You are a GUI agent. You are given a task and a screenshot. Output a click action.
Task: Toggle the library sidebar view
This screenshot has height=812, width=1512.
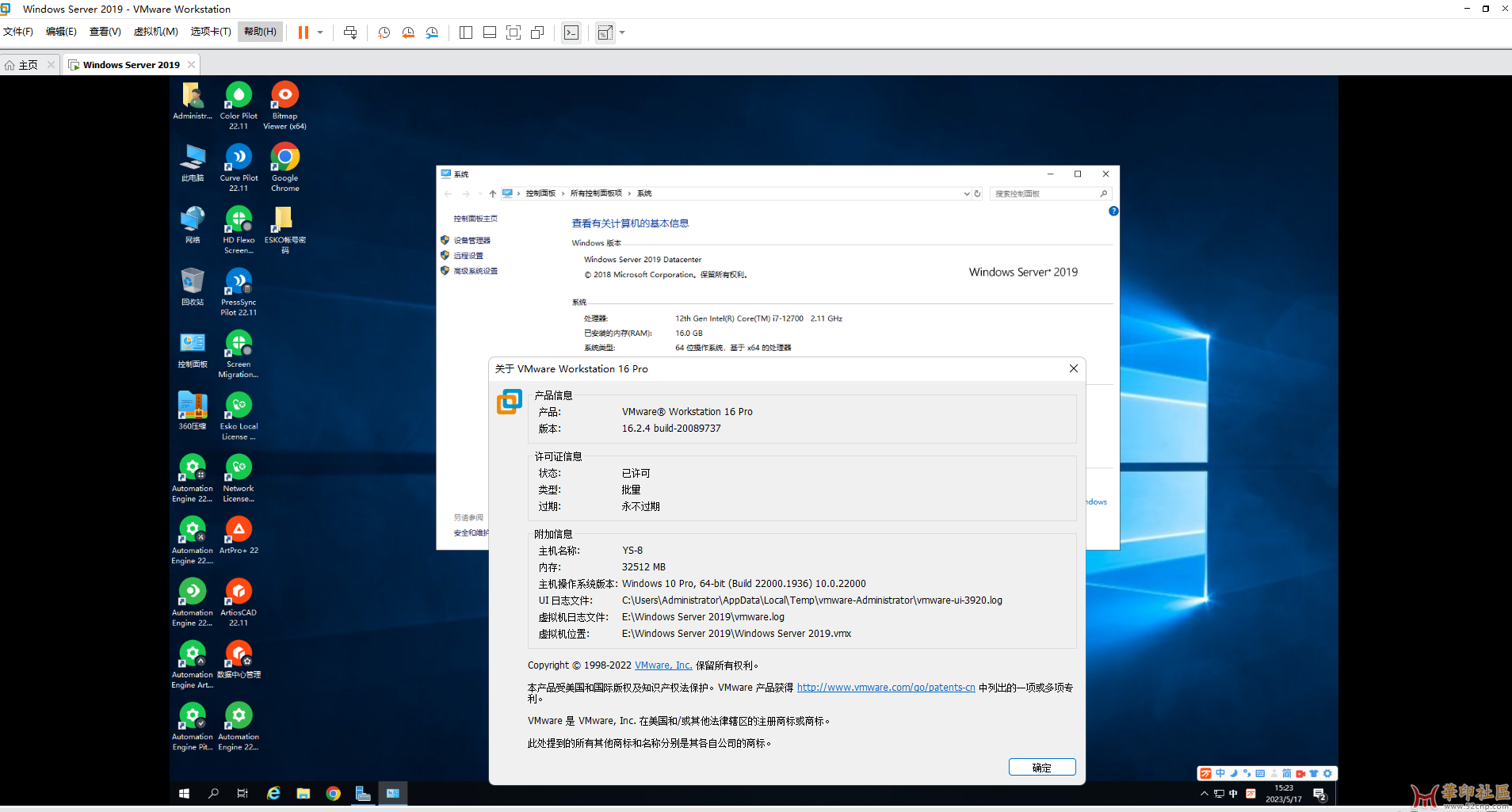click(x=466, y=32)
